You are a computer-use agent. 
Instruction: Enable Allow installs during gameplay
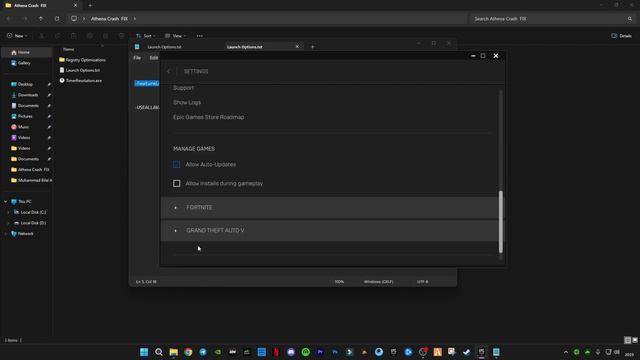(x=177, y=184)
